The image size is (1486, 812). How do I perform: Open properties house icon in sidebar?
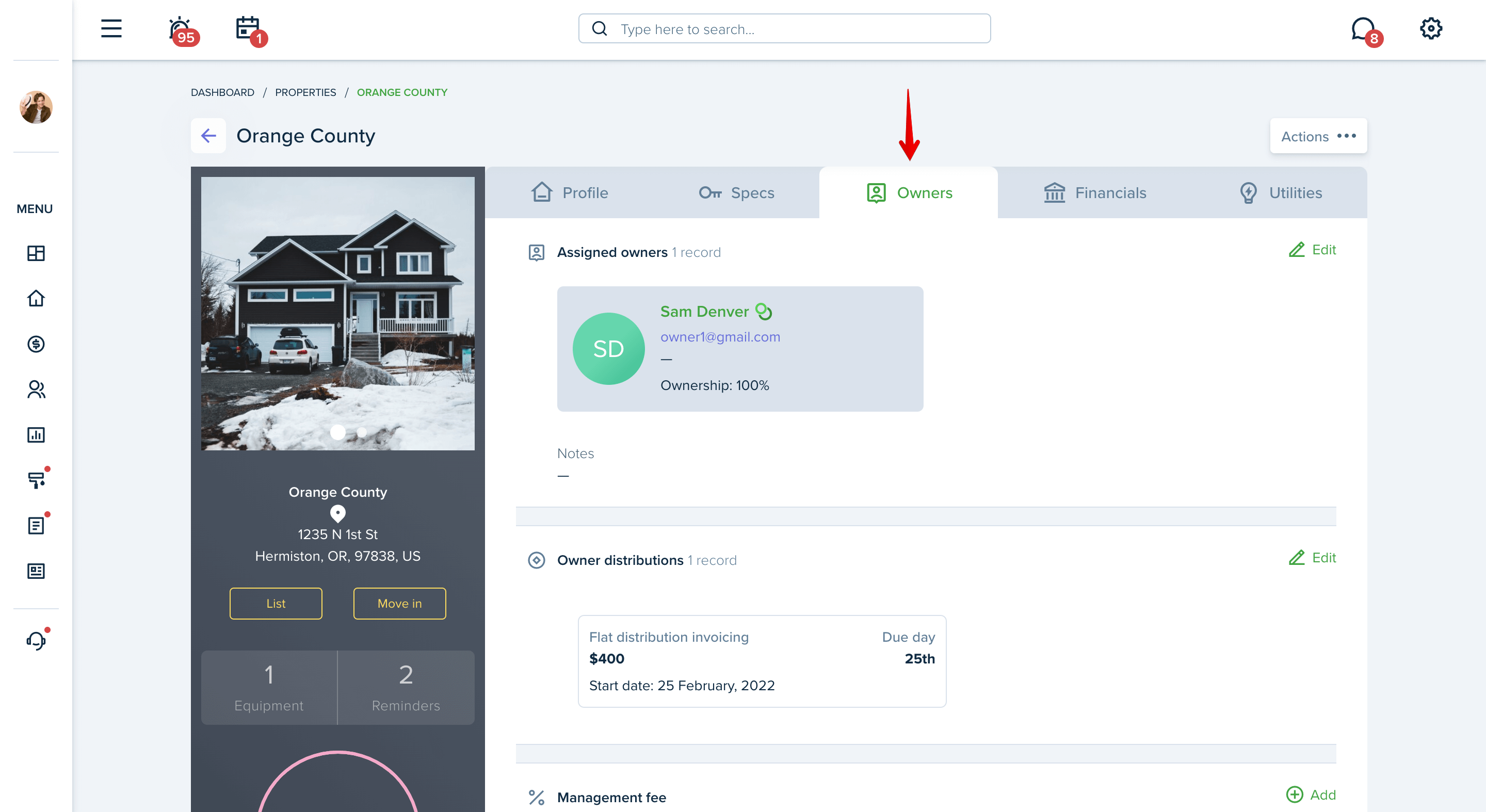(36, 298)
